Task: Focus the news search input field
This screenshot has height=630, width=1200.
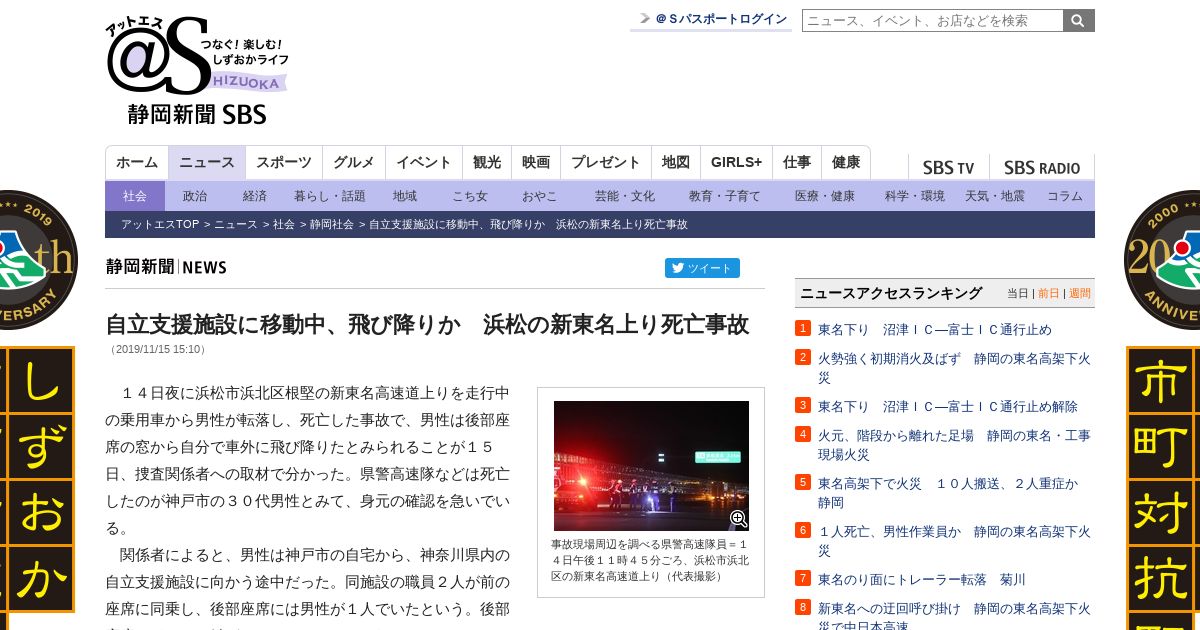Action: pos(932,20)
